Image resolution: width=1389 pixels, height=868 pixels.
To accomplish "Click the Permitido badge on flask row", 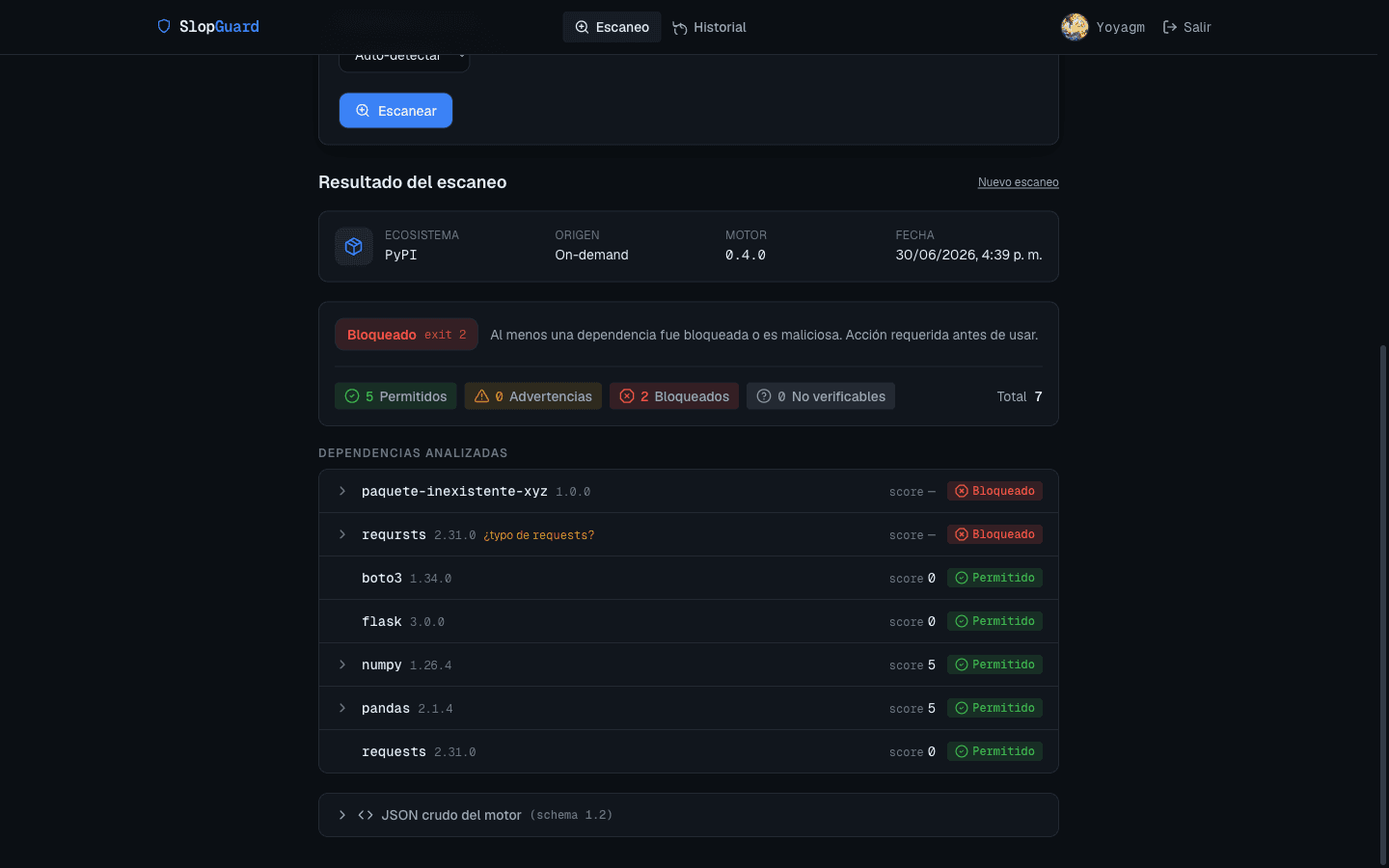I will (x=994, y=621).
